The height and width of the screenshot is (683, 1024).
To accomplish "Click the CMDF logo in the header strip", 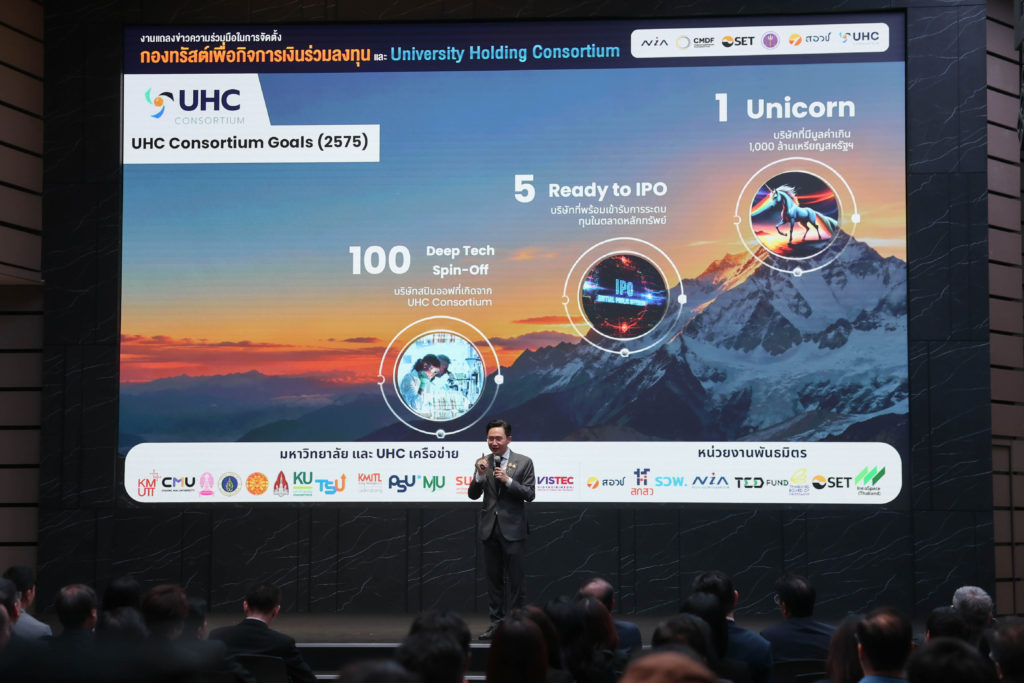I will pyautogui.click(x=696, y=42).
